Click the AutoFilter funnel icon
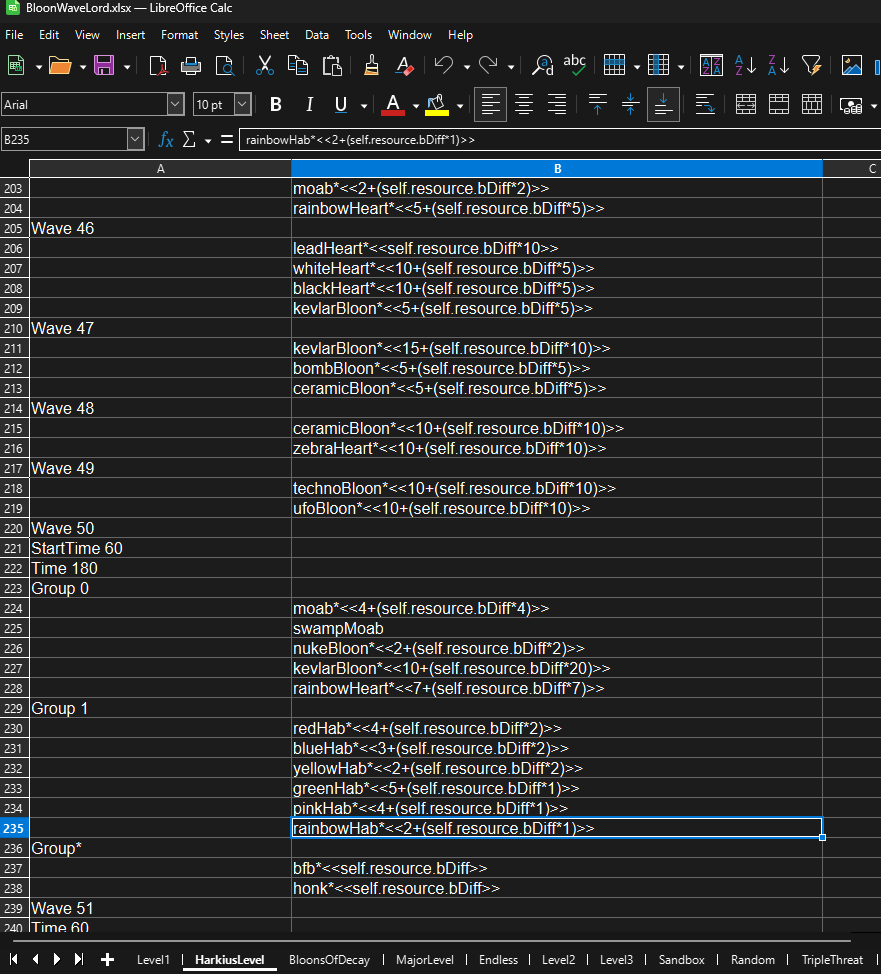 point(811,66)
